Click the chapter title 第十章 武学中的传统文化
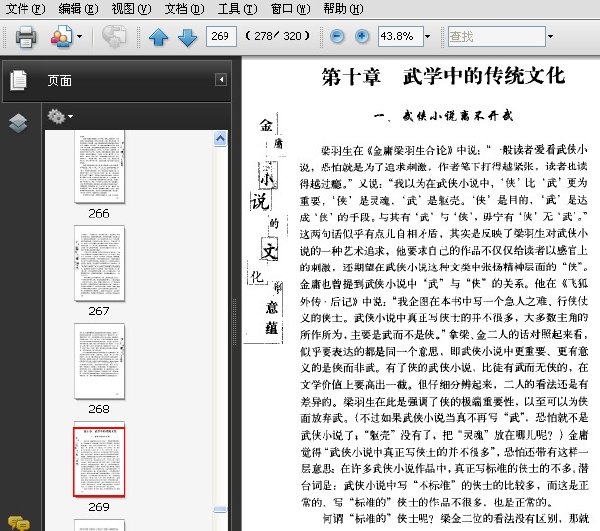 (443, 76)
